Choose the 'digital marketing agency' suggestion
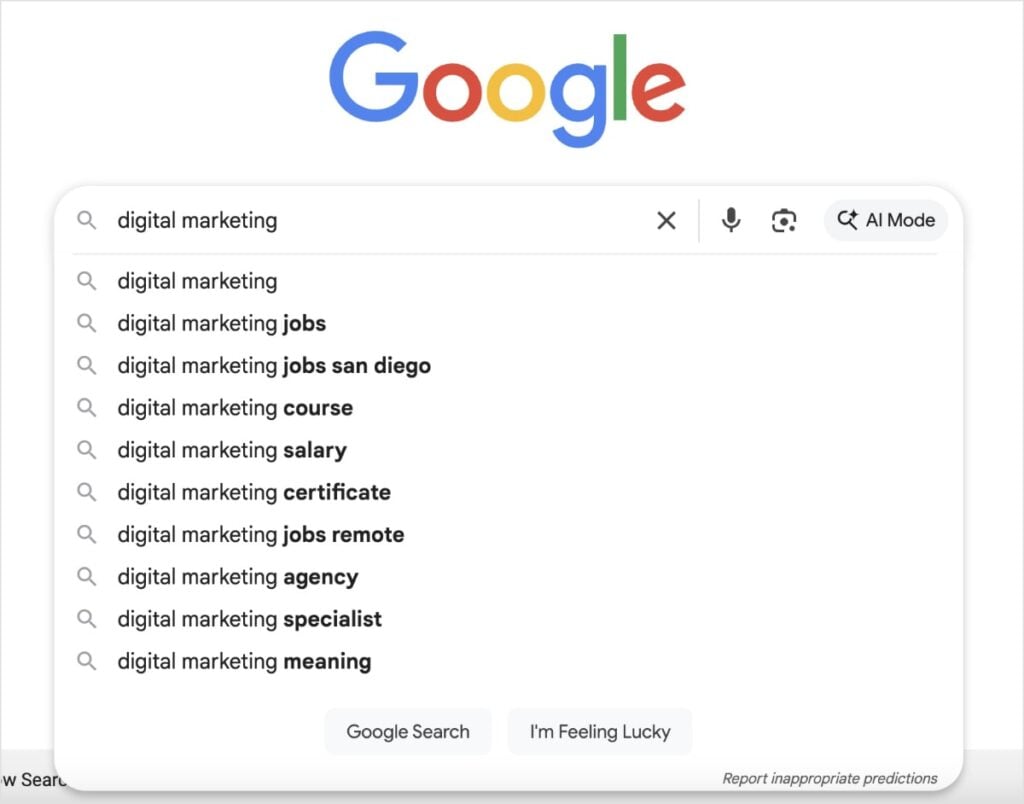This screenshot has height=804, width=1024. (x=237, y=577)
